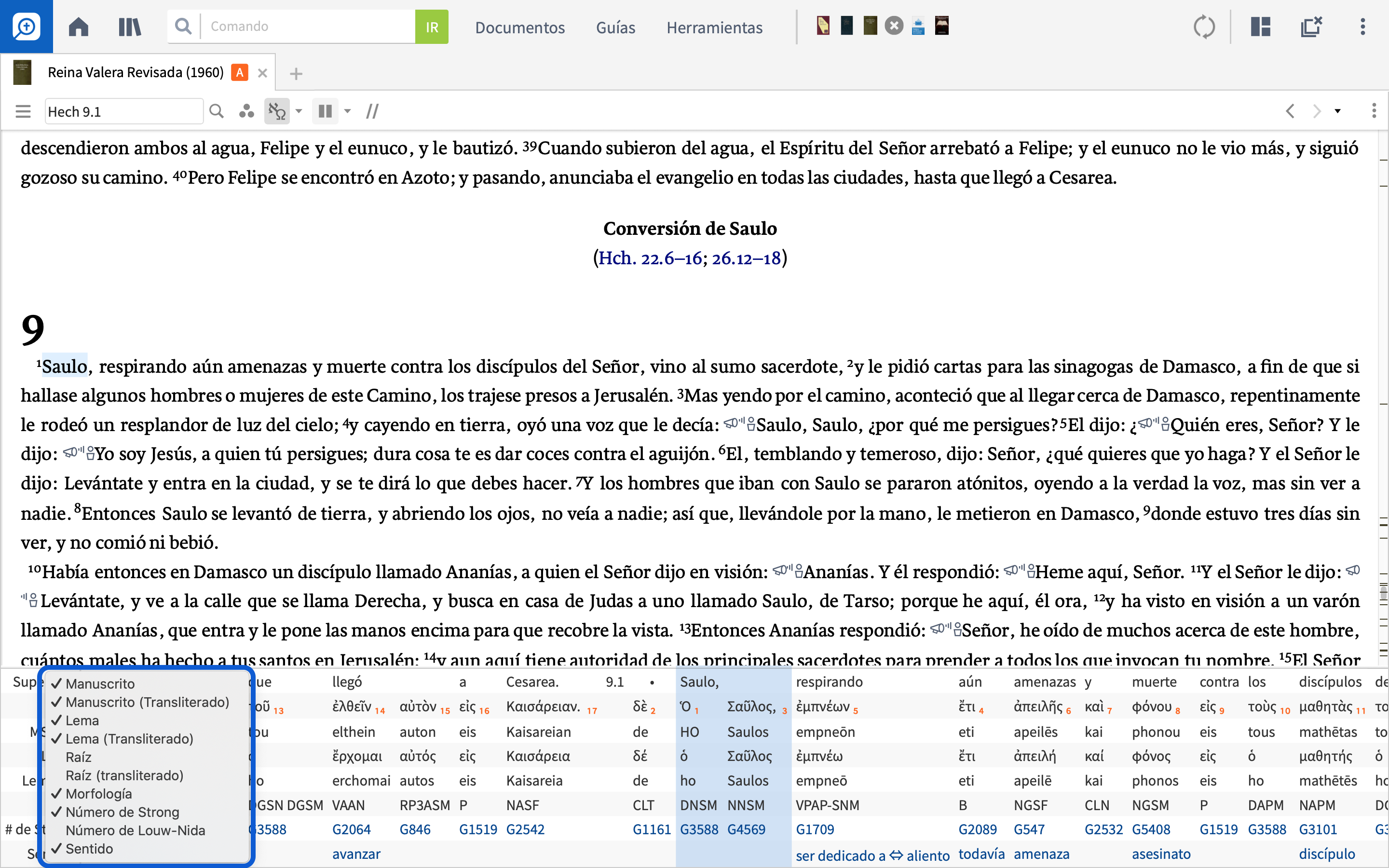
Task: Close the Reina Valera Revisada tab
Action: 262,73
